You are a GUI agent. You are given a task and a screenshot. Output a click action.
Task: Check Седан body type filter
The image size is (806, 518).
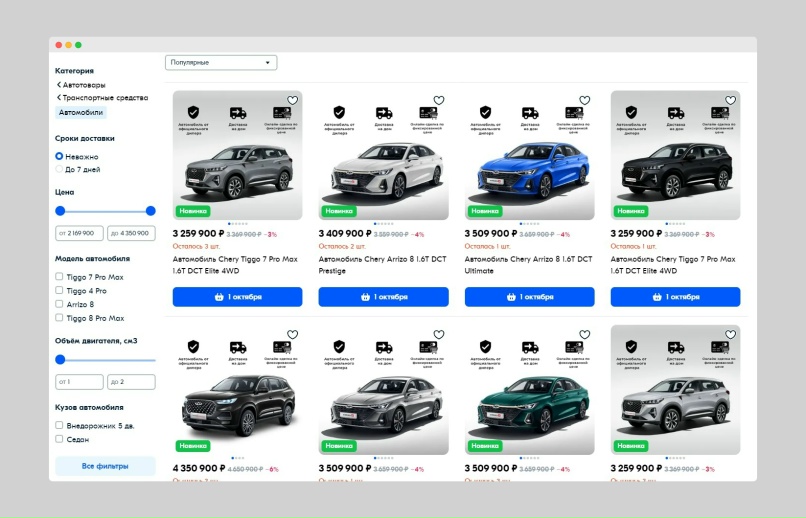pos(59,439)
